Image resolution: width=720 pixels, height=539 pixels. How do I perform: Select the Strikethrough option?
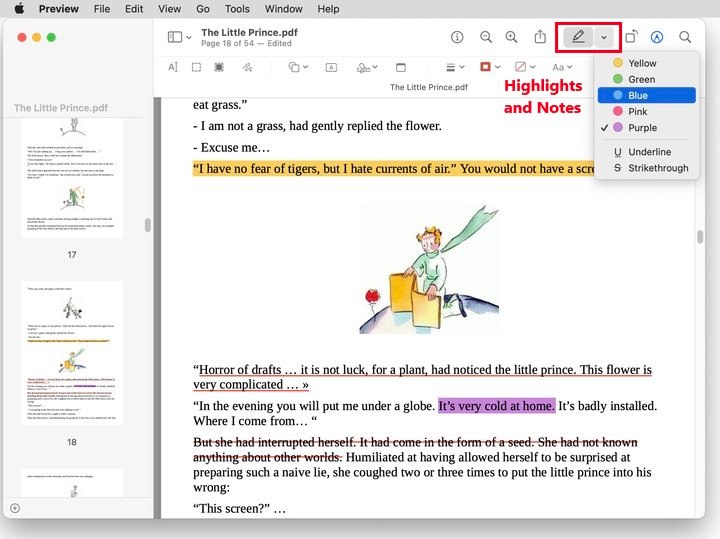click(x=647, y=168)
